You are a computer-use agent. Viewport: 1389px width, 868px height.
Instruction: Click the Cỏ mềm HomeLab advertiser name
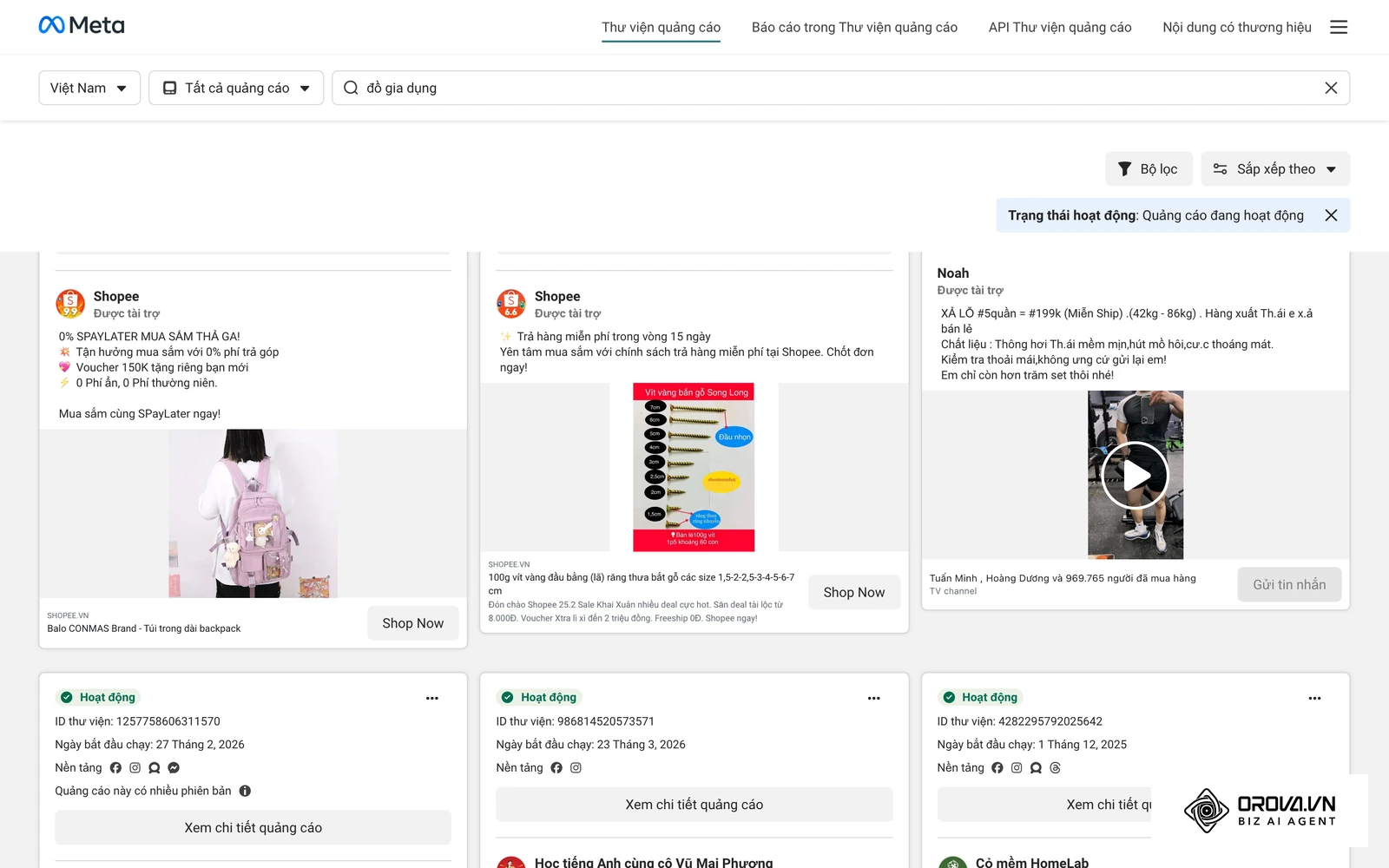1032,863
